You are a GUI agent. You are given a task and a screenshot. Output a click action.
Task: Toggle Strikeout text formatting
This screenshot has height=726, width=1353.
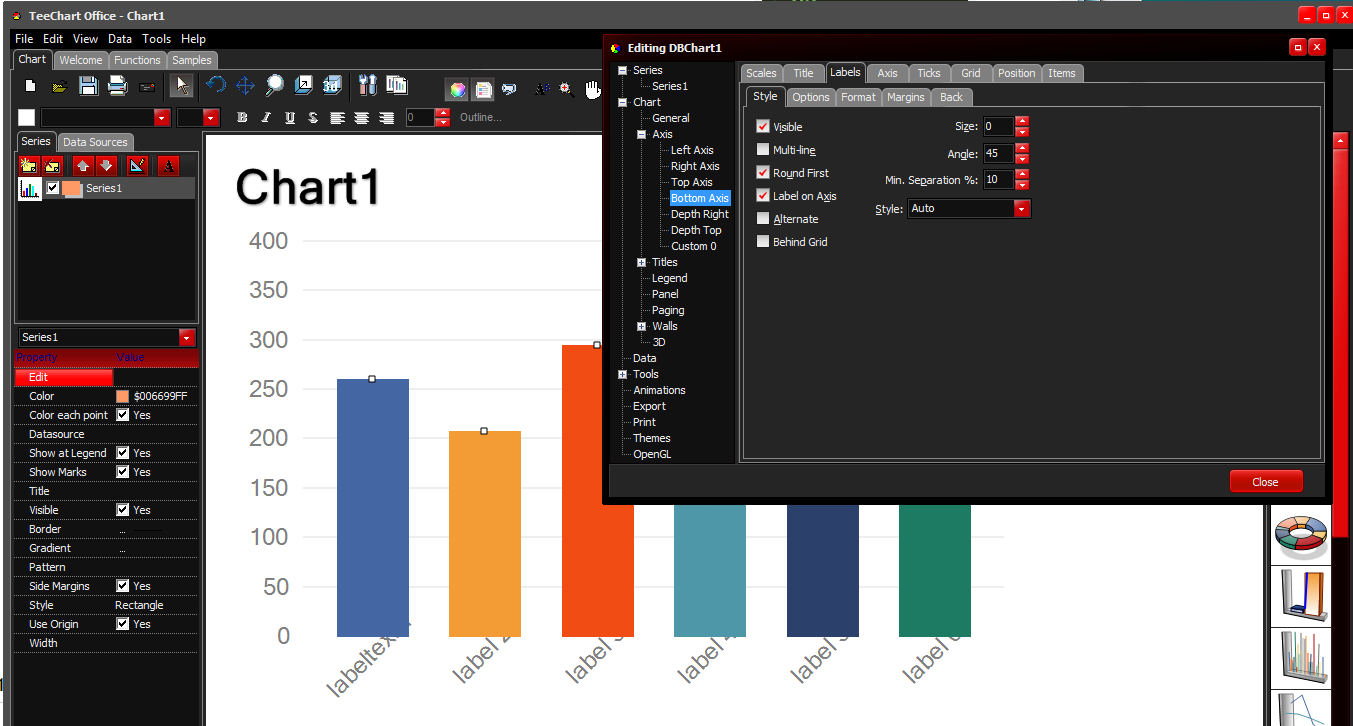(313, 118)
